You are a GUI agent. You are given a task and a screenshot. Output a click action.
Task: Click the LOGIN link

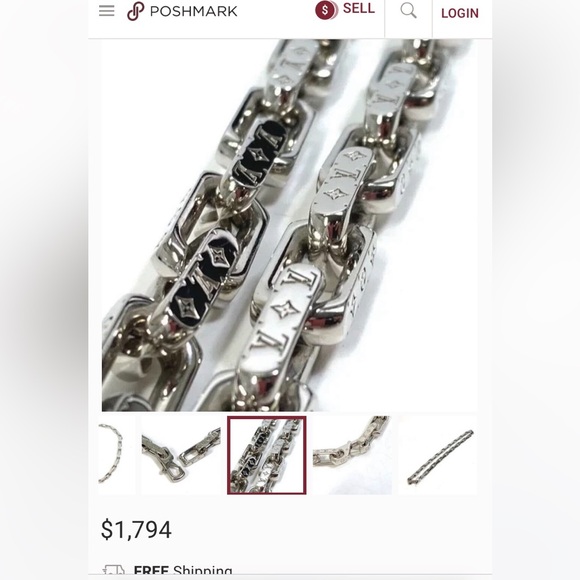(460, 13)
